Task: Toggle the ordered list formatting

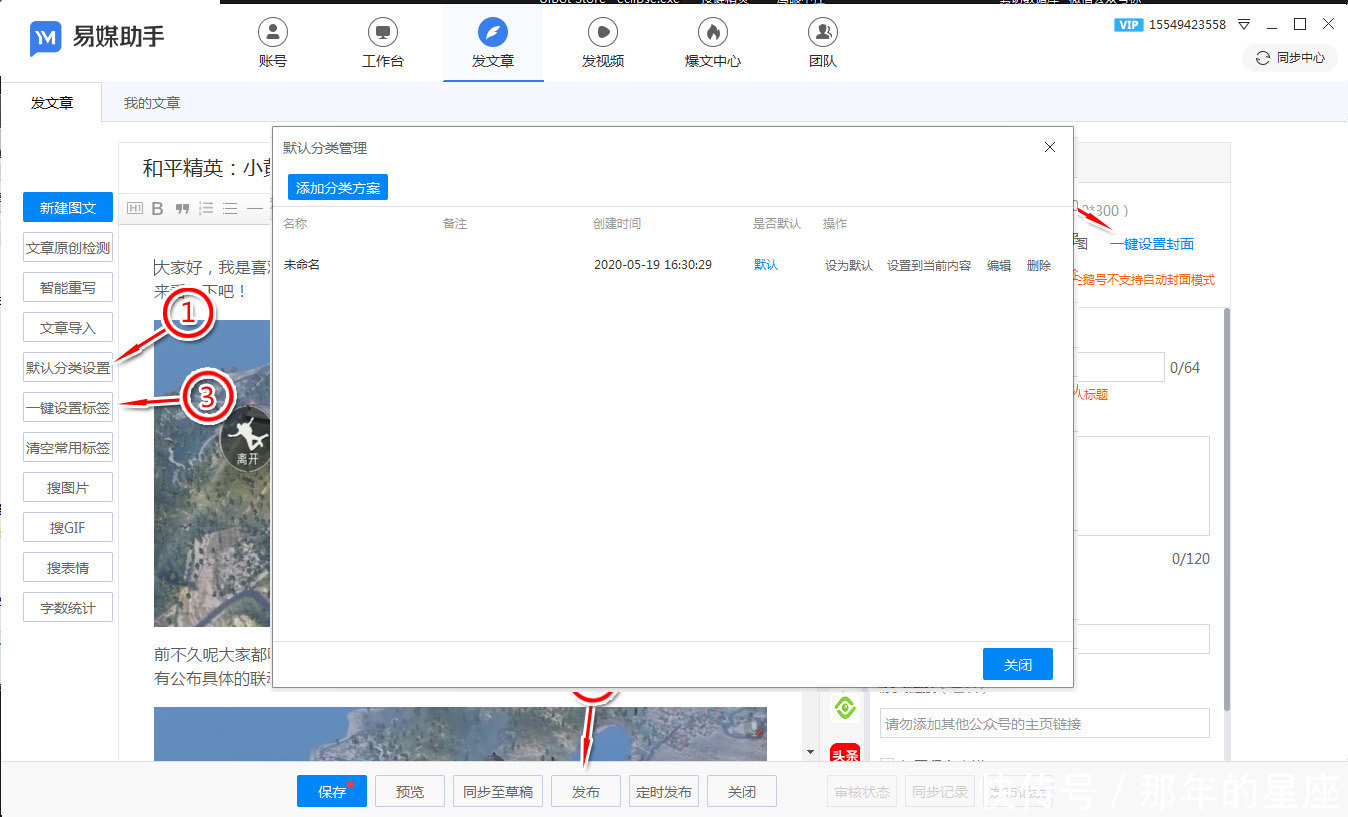Action: coord(205,208)
